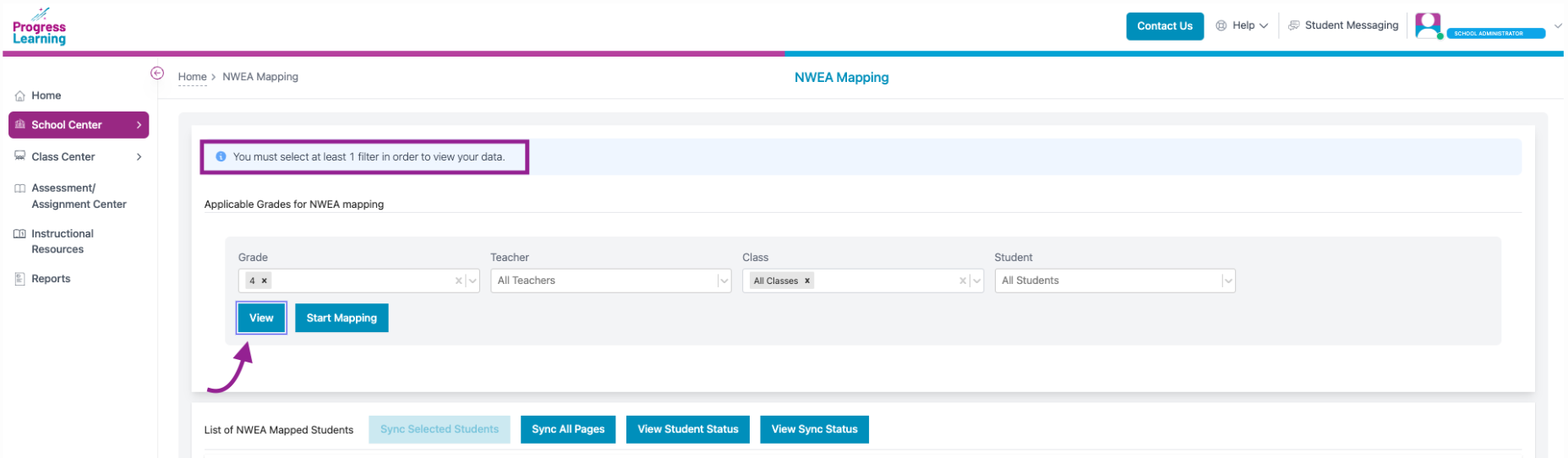Viewport: 1568px width, 458px height.
Task: Open the Student dropdown
Action: tap(1115, 281)
